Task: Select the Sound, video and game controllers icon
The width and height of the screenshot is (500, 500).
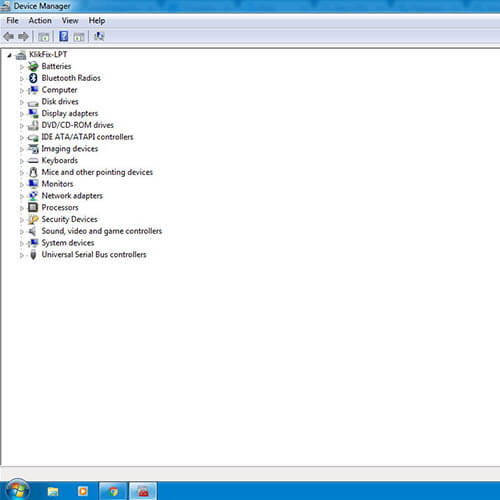Action: coord(33,231)
